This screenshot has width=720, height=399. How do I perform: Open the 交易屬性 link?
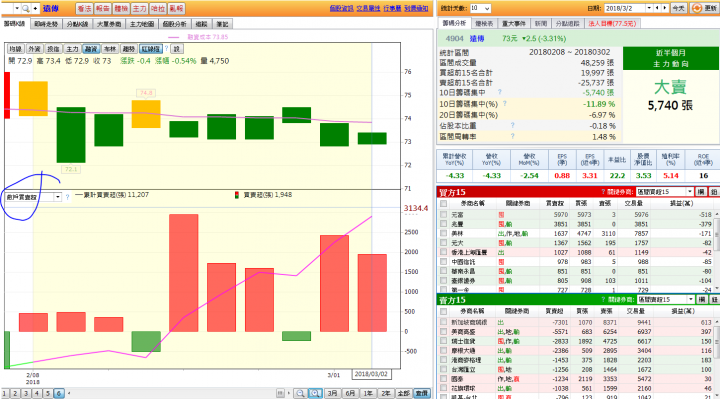(x=368, y=8)
